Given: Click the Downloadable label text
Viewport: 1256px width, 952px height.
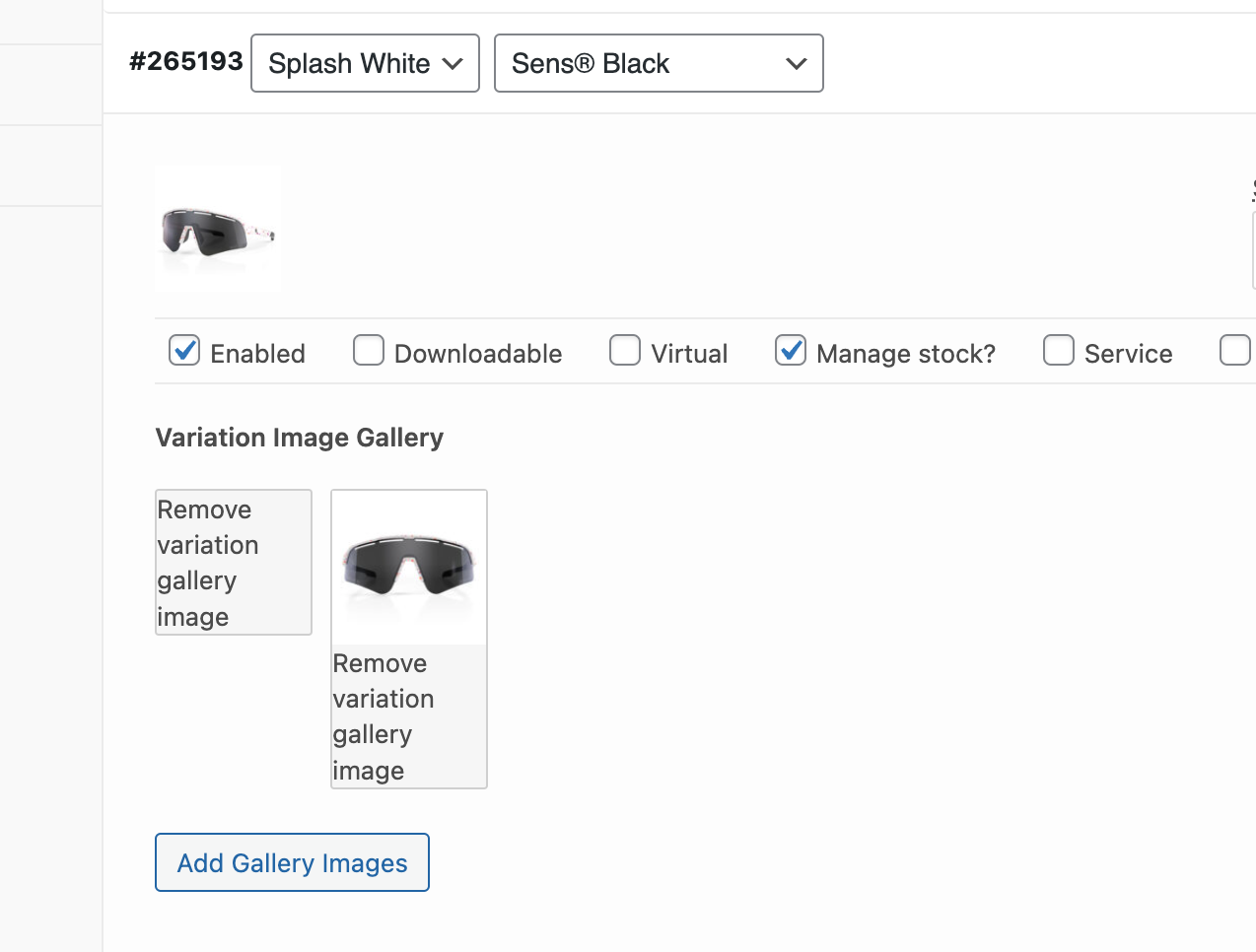Looking at the screenshot, I should click(478, 354).
